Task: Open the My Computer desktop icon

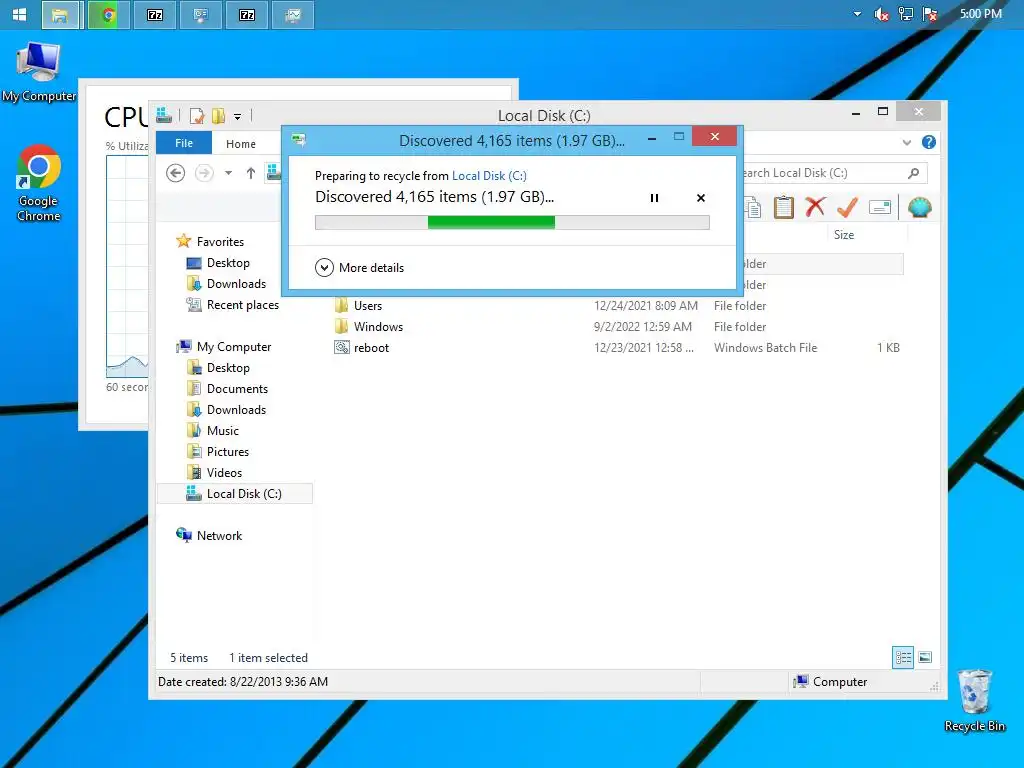Action: pyautogui.click(x=39, y=72)
